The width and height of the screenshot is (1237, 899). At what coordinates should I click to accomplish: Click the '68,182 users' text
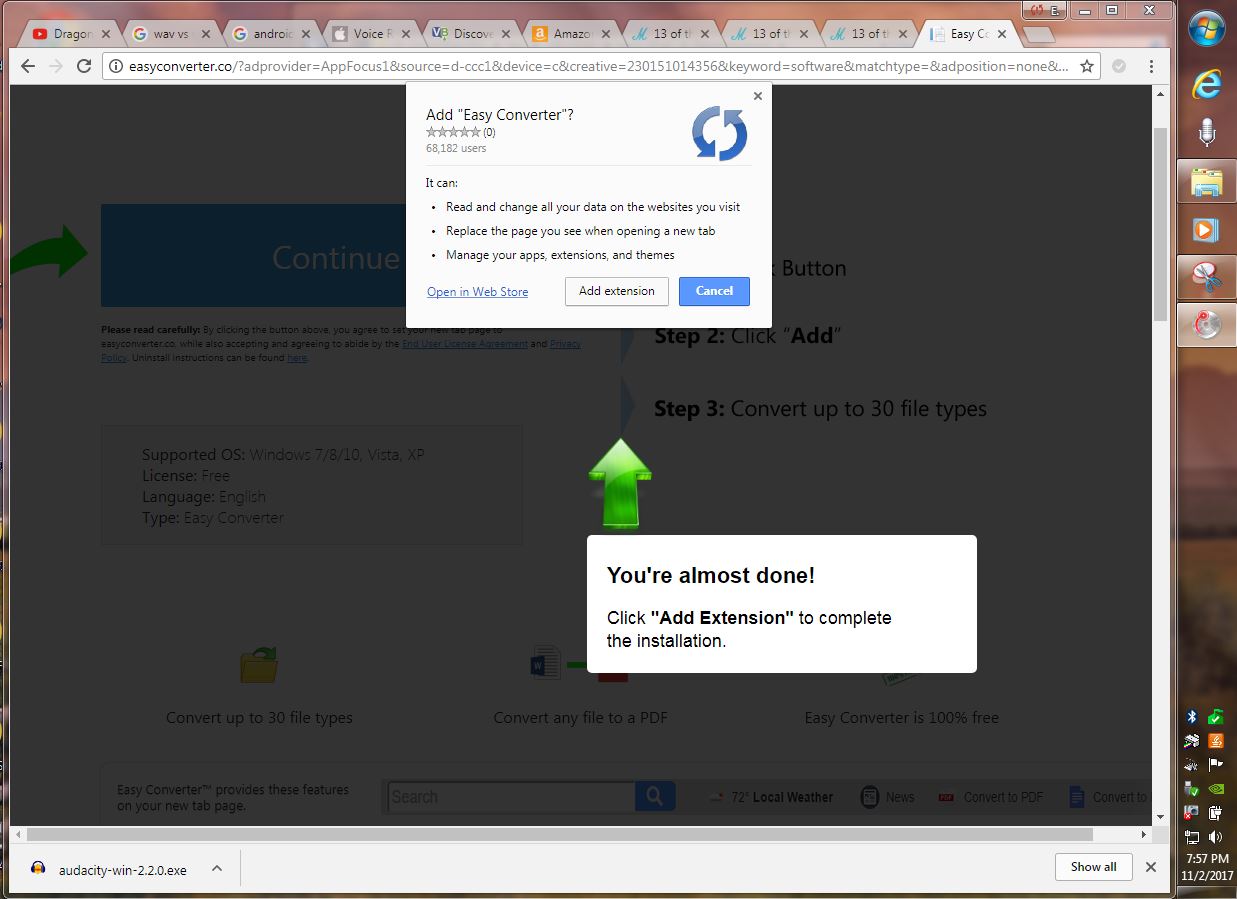[456, 148]
